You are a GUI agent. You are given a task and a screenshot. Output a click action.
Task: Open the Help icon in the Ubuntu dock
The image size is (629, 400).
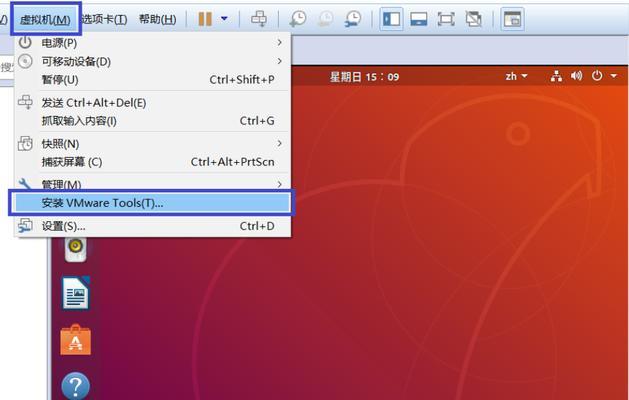[x=75, y=386]
